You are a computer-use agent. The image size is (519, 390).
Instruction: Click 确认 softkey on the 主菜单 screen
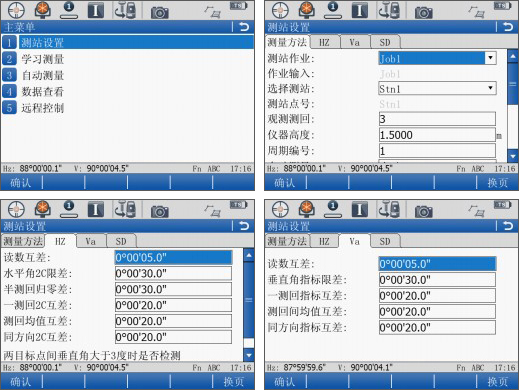[x=21, y=182]
